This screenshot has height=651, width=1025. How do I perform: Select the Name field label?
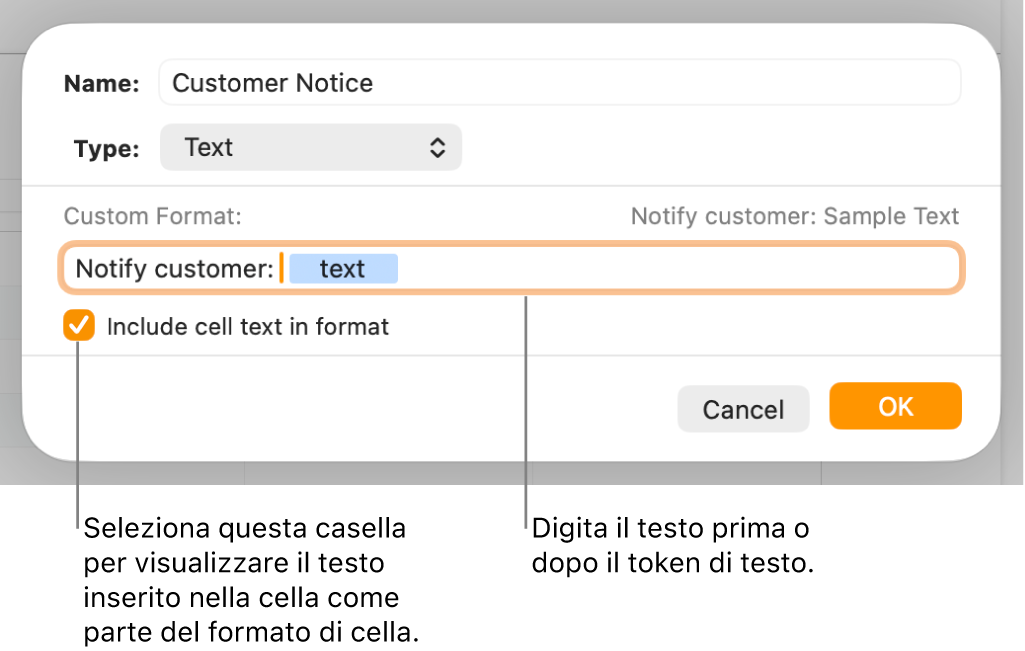pos(100,83)
